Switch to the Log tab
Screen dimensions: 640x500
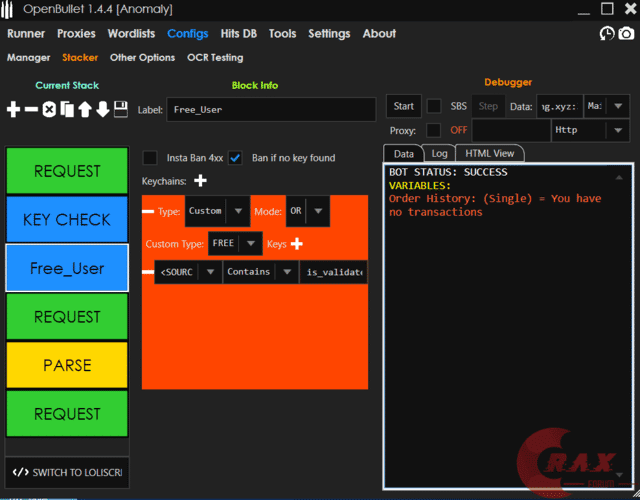(x=439, y=153)
